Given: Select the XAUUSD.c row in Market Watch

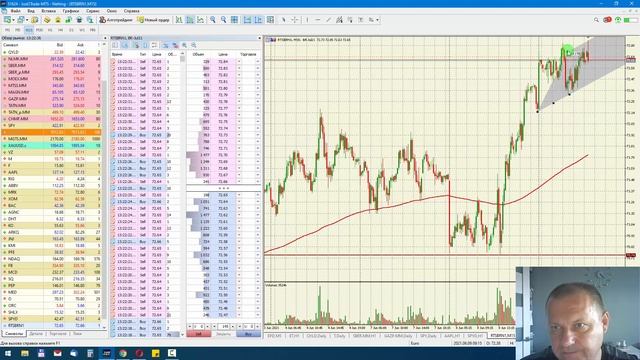Looking at the screenshot, I should 51,145.
